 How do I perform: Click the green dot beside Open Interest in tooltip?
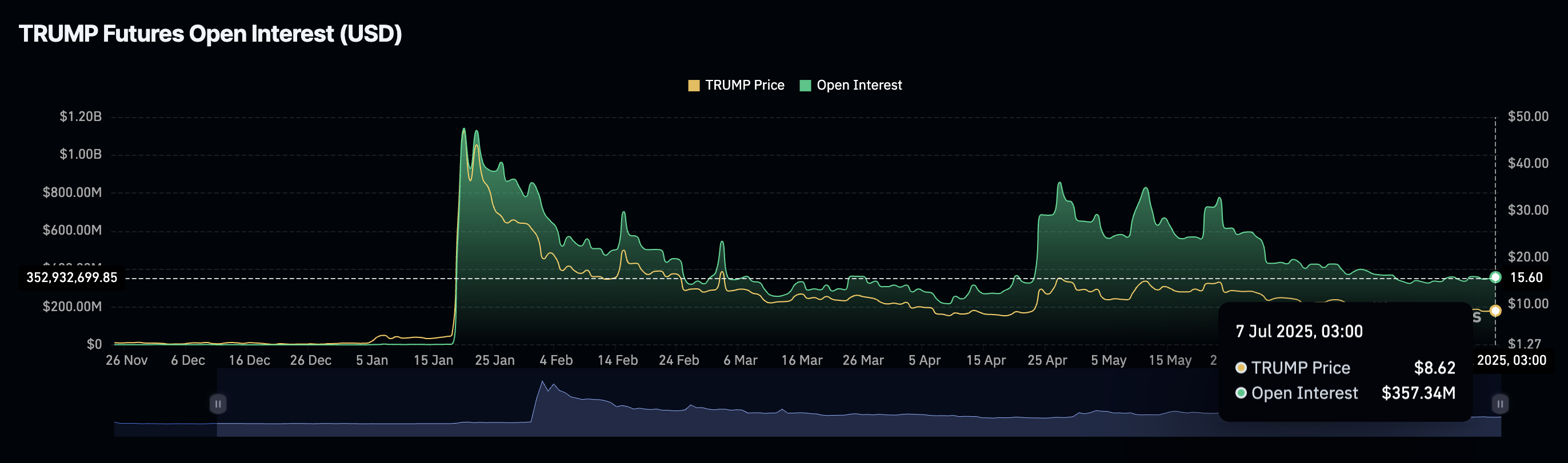[1241, 393]
